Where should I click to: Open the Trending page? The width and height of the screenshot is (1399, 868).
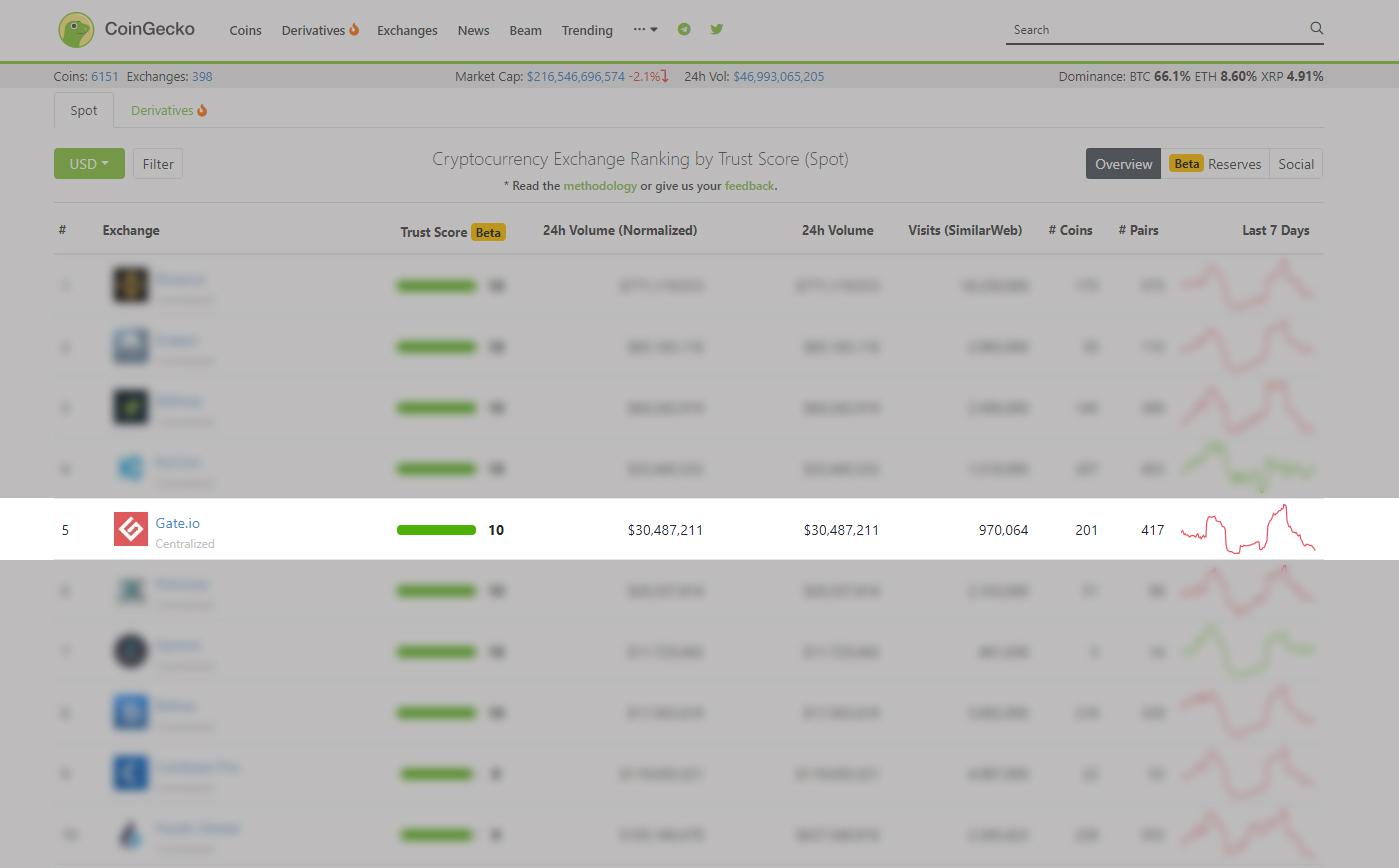click(587, 30)
